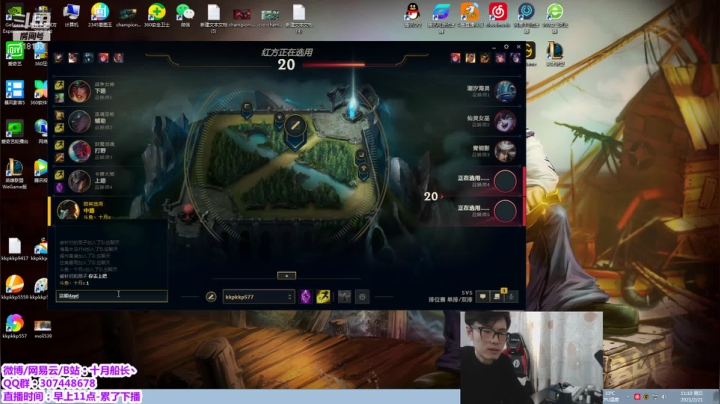Open the League of Legends desktop shortcut

[555, 54]
